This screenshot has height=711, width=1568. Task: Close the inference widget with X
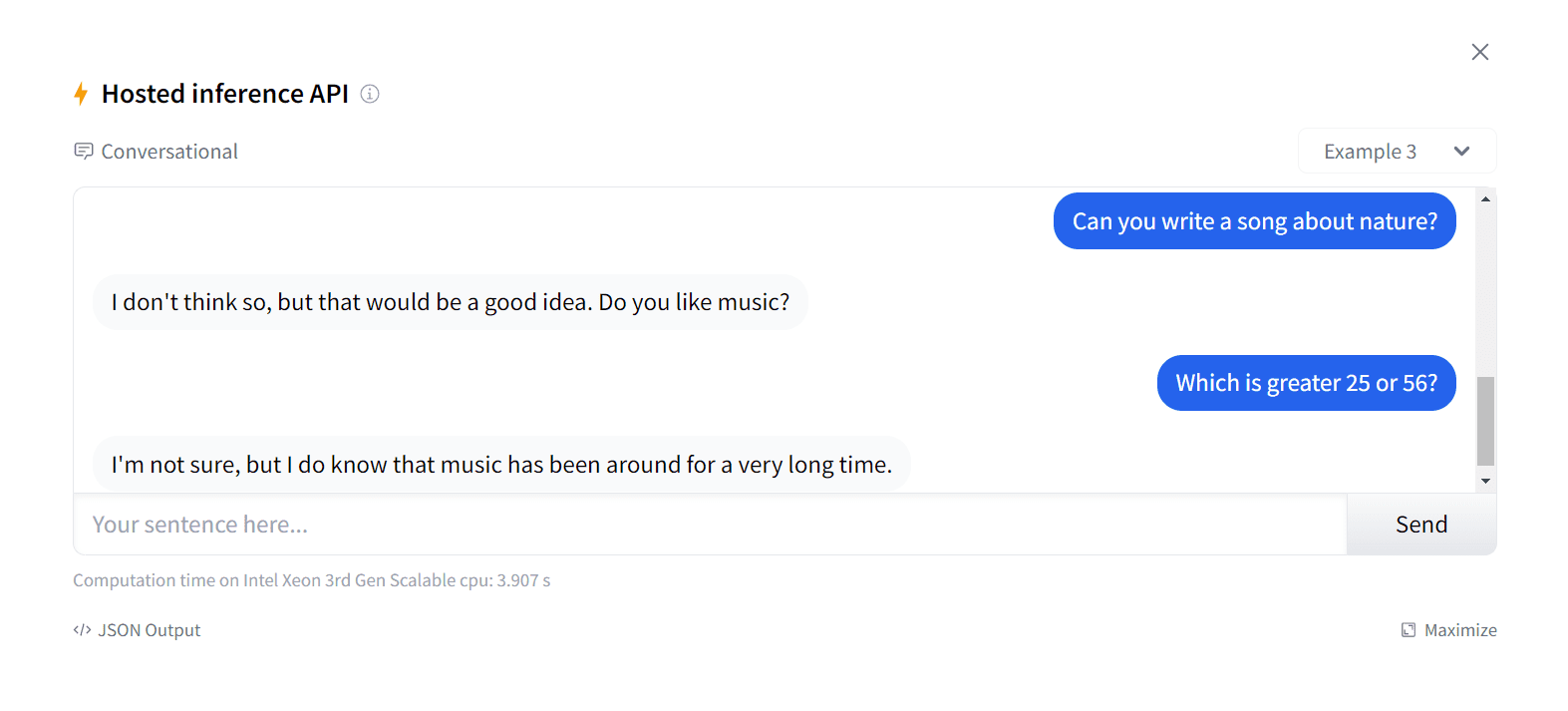click(x=1480, y=52)
